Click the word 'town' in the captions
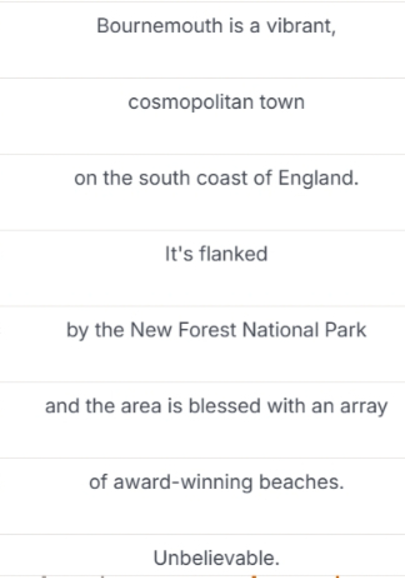The height and width of the screenshot is (578, 405). click(282, 102)
